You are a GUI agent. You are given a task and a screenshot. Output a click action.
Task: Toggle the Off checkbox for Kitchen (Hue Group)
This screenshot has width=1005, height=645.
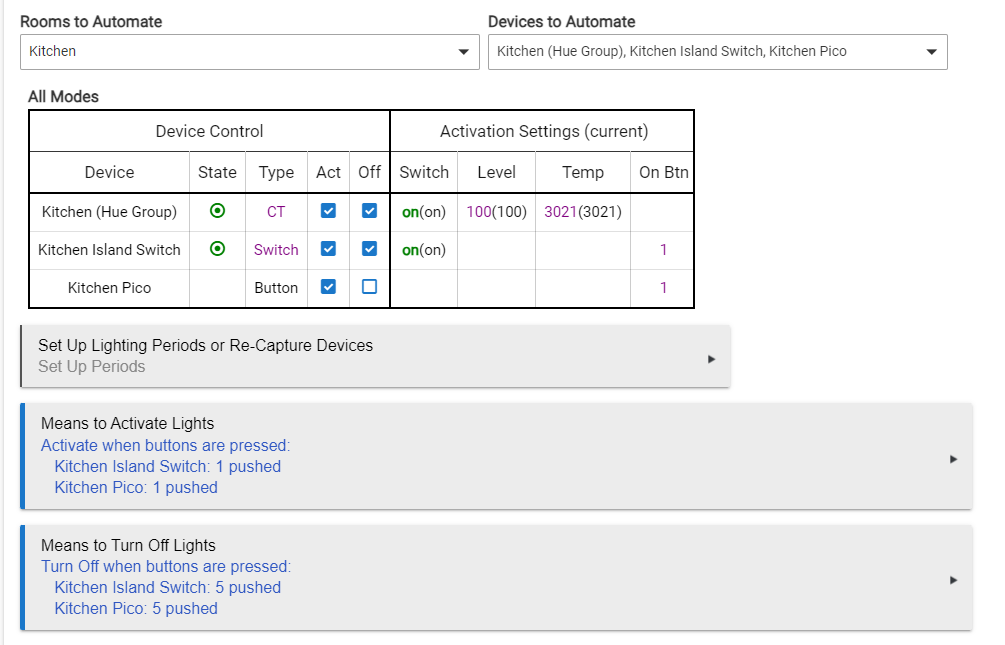(x=369, y=211)
